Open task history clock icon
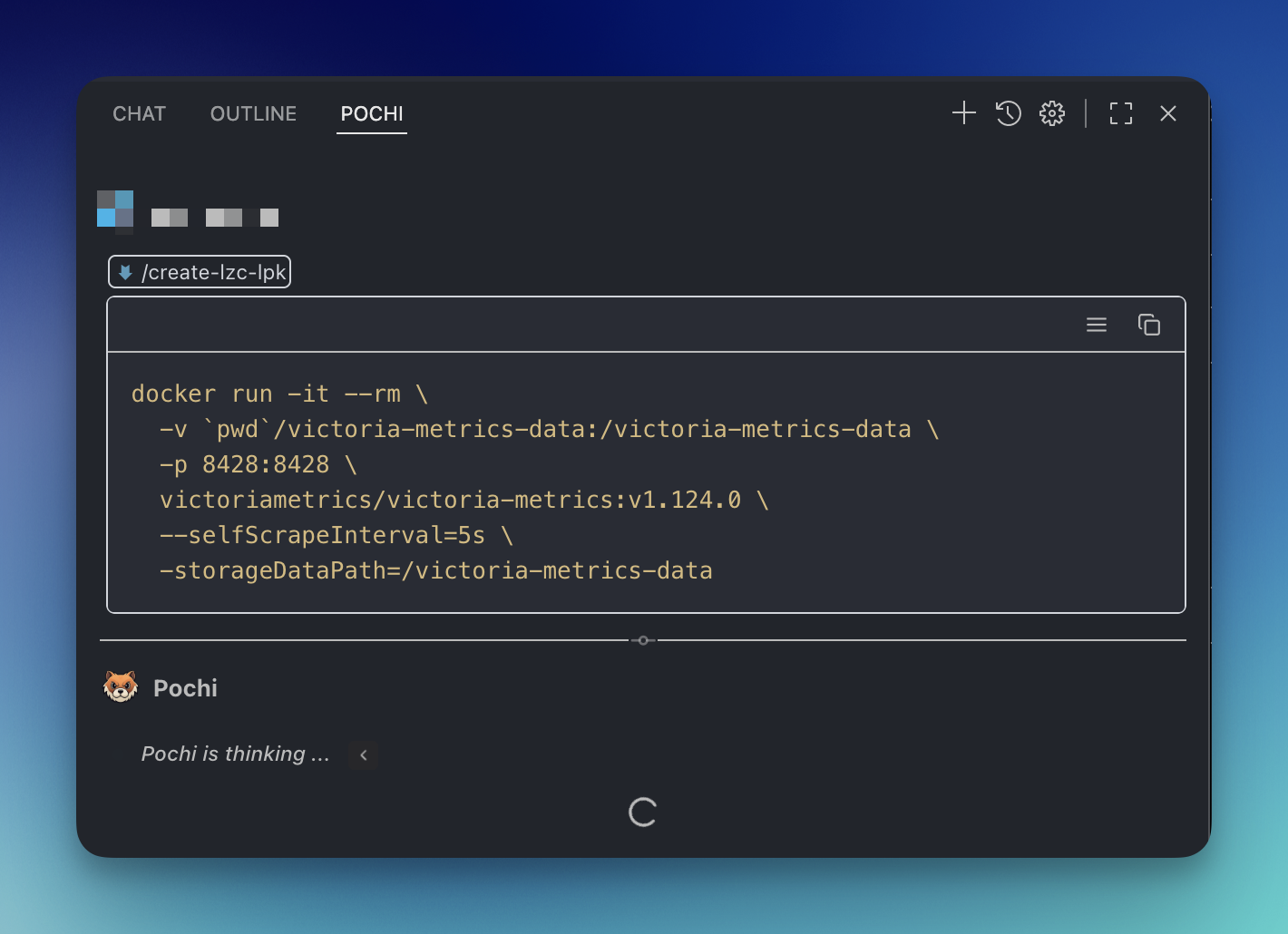Screen dimensions: 1288x934 1009,113
